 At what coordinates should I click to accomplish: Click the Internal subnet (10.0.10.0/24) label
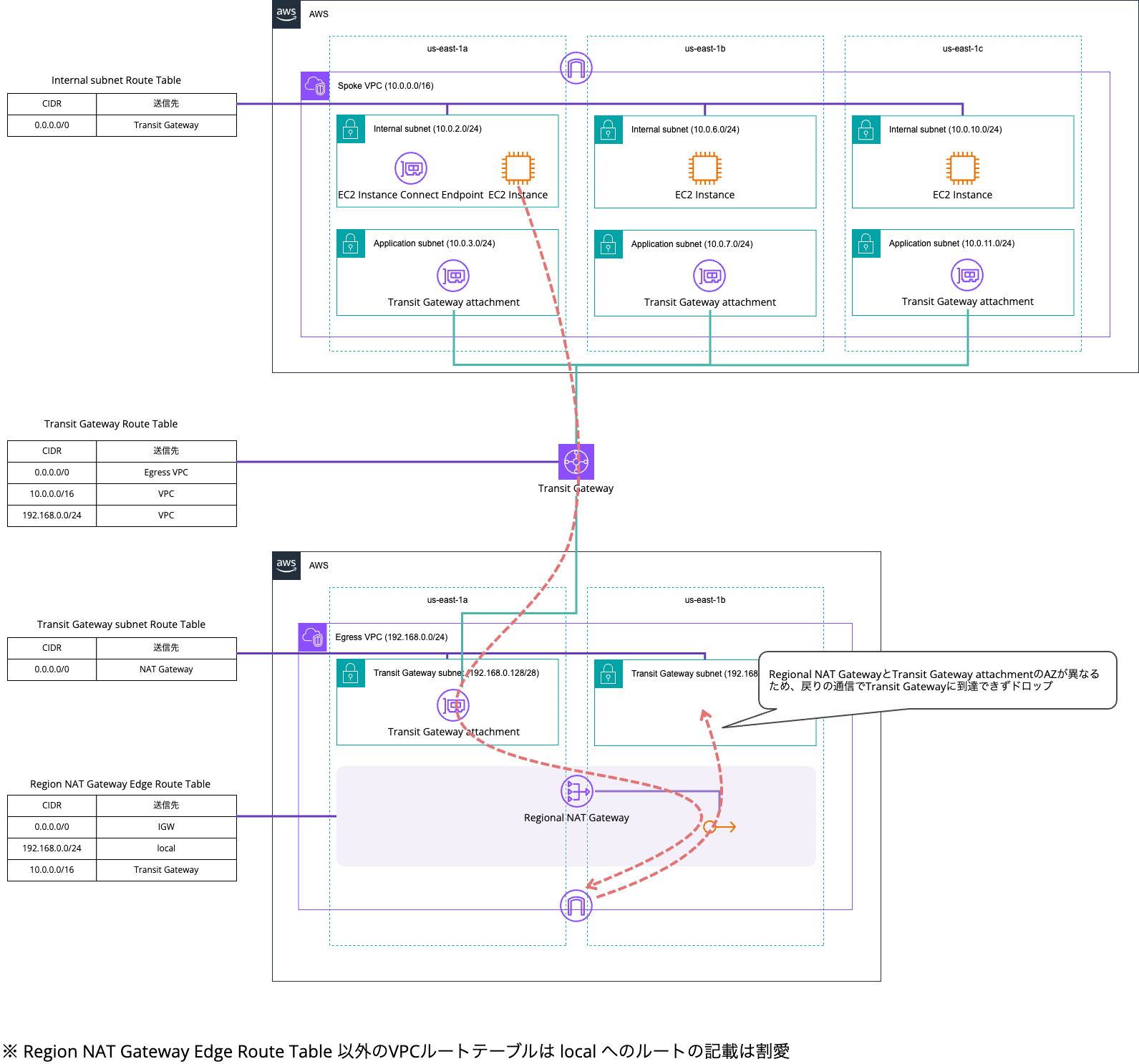(x=945, y=130)
